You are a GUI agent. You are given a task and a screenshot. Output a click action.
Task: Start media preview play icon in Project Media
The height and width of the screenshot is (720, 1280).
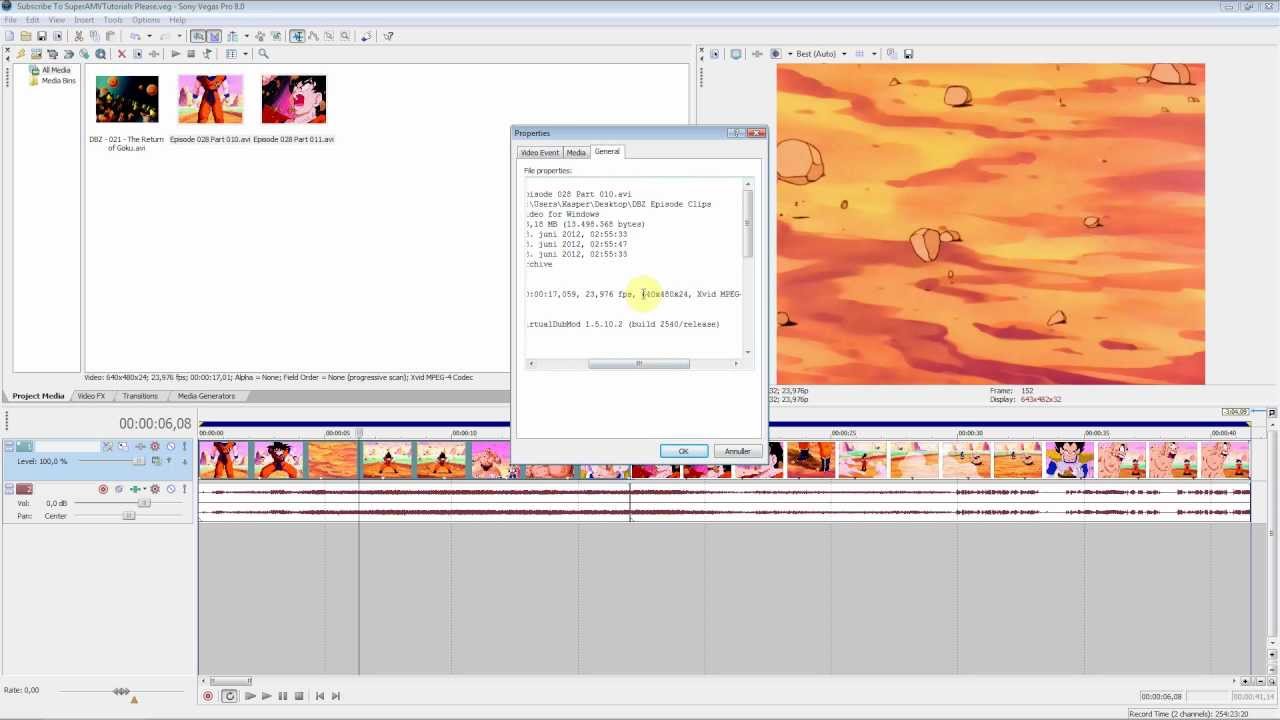176,54
